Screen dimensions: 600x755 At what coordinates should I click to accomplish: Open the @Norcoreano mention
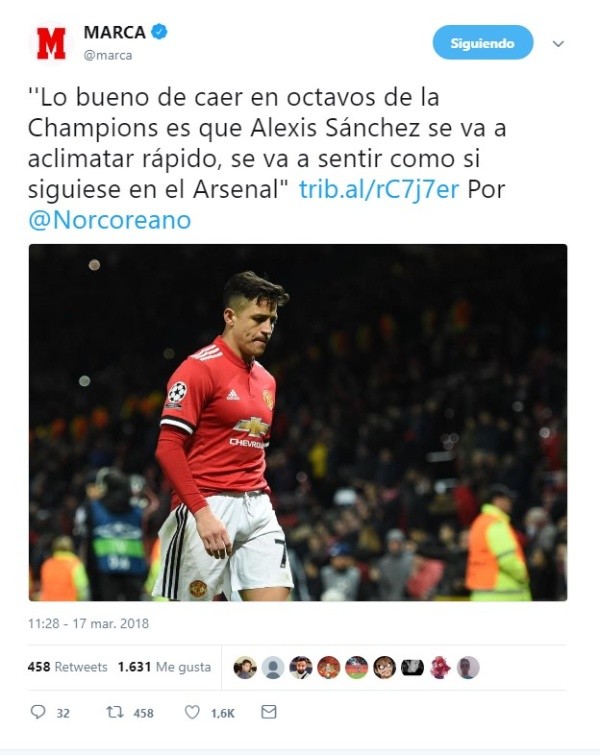click(110, 220)
